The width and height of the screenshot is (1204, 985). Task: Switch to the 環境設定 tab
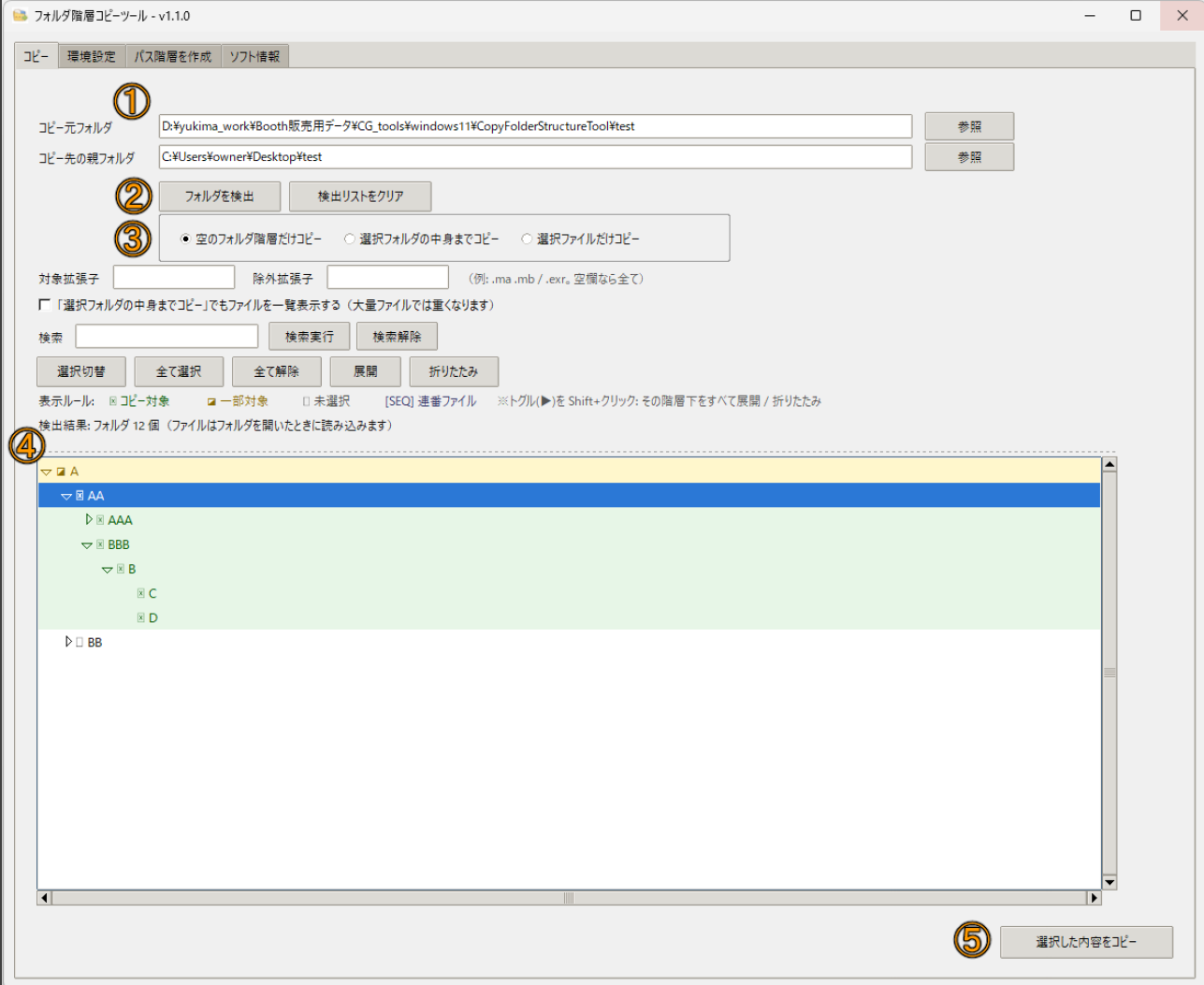92,56
